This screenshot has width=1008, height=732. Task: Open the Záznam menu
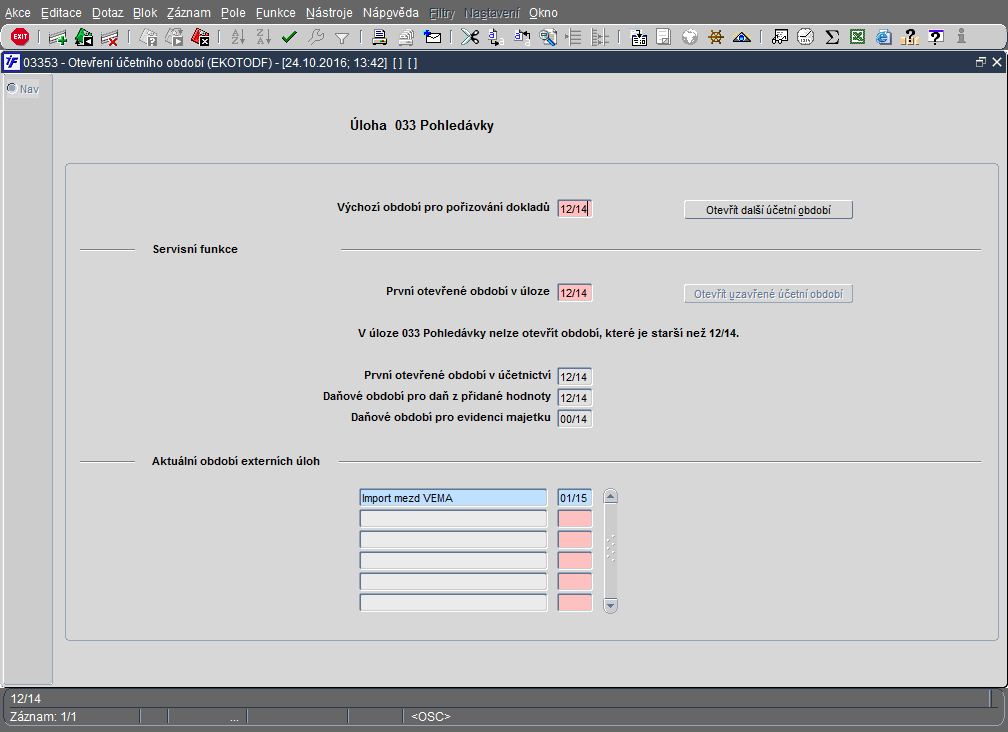(188, 13)
